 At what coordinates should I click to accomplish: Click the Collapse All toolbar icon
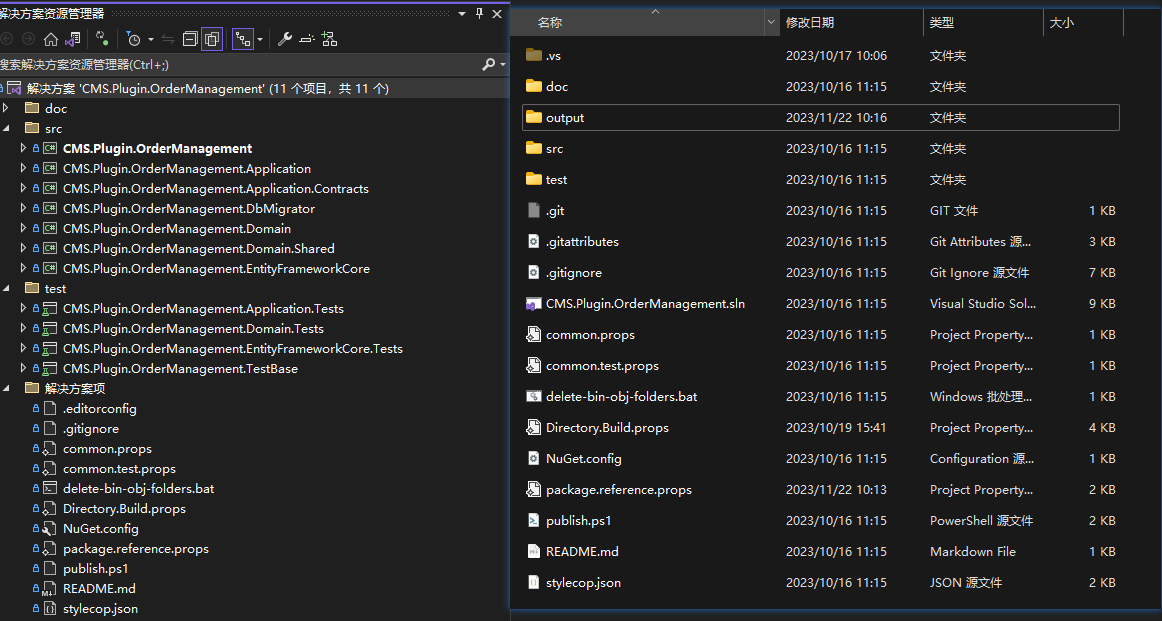coord(190,39)
